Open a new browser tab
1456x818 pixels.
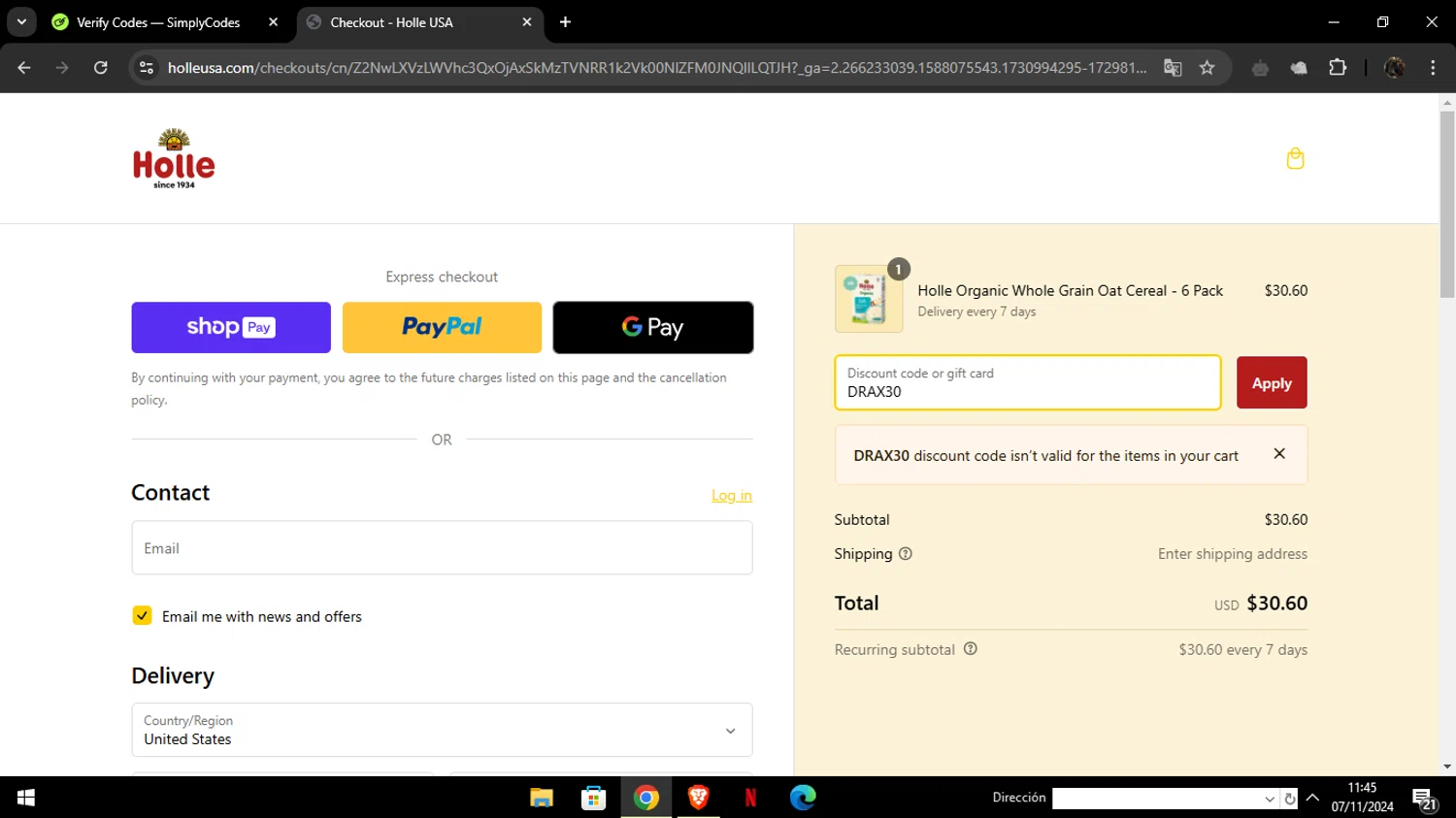(565, 21)
